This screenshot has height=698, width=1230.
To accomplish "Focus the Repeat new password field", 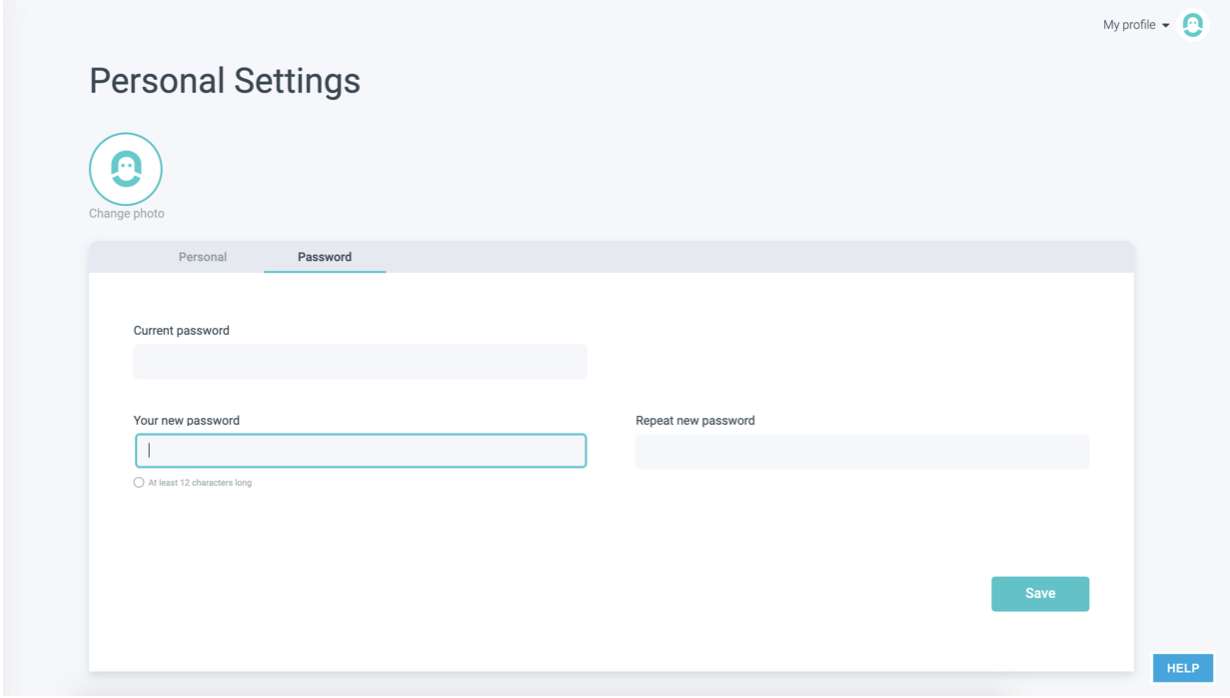I will [x=862, y=452].
